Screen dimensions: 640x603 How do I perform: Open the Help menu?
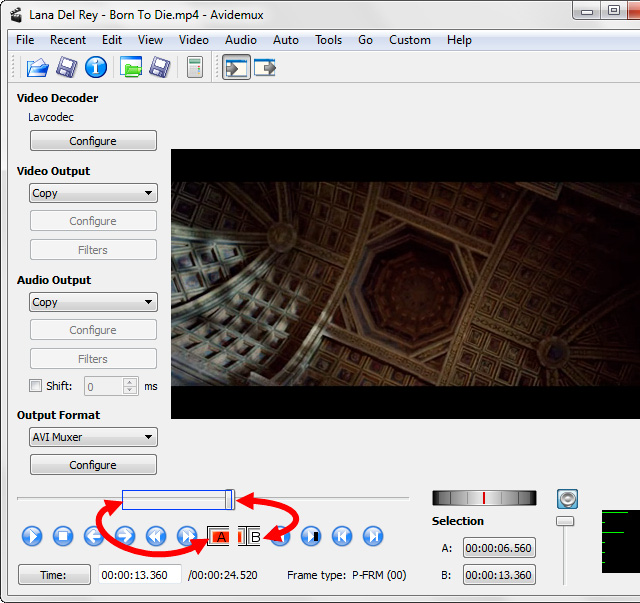[459, 40]
